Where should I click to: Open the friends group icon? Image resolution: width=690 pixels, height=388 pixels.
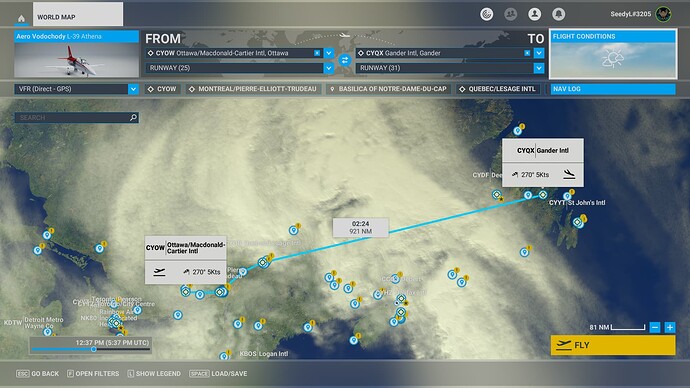510,15
